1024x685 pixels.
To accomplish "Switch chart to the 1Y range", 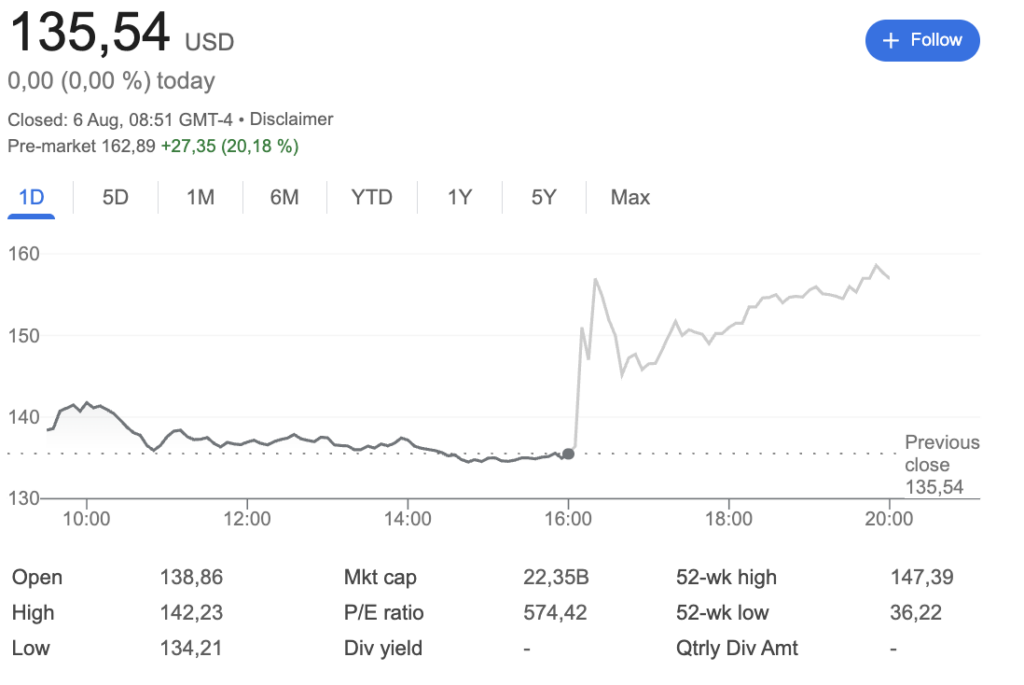I will pos(459,197).
